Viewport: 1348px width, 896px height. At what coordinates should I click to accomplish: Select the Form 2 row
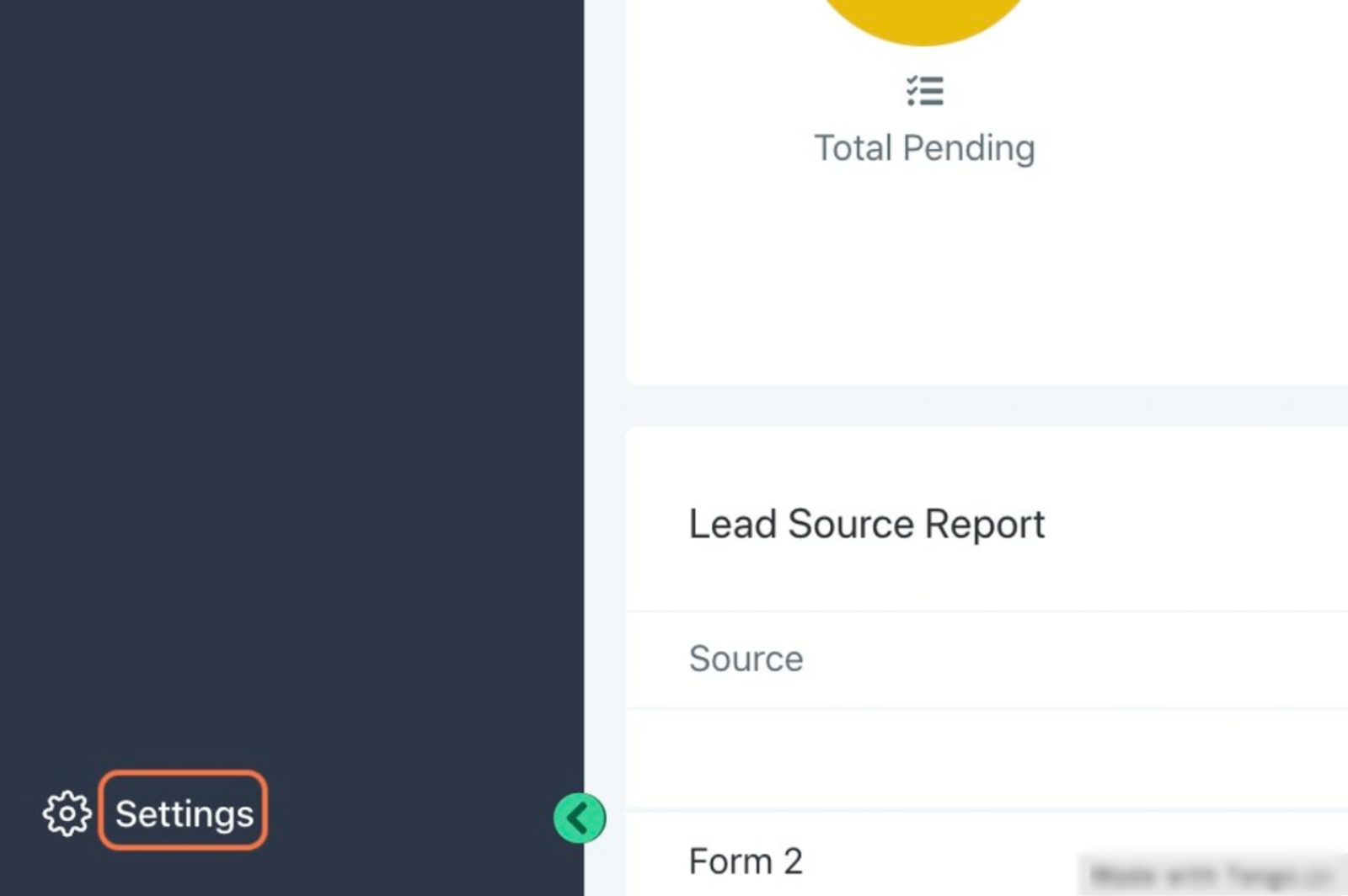tap(746, 861)
